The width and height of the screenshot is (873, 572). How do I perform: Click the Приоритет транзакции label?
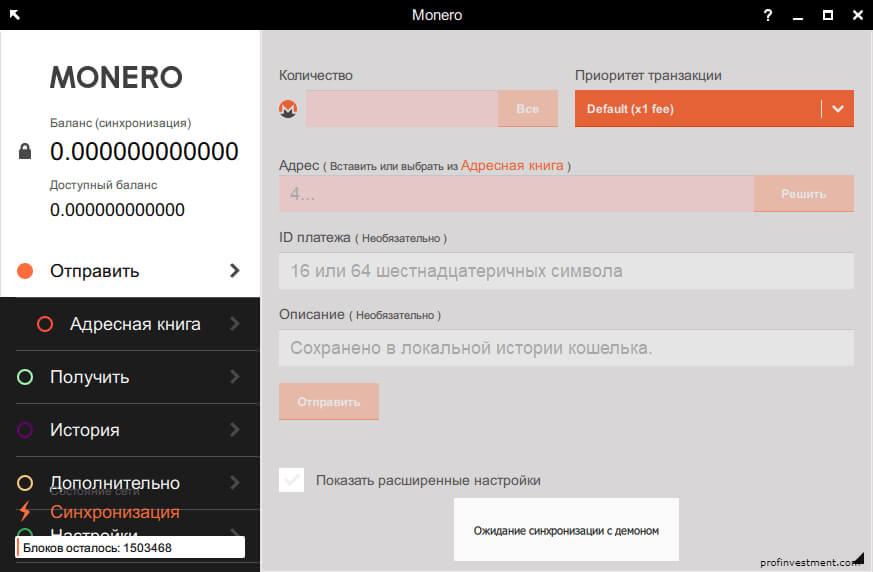[648, 75]
